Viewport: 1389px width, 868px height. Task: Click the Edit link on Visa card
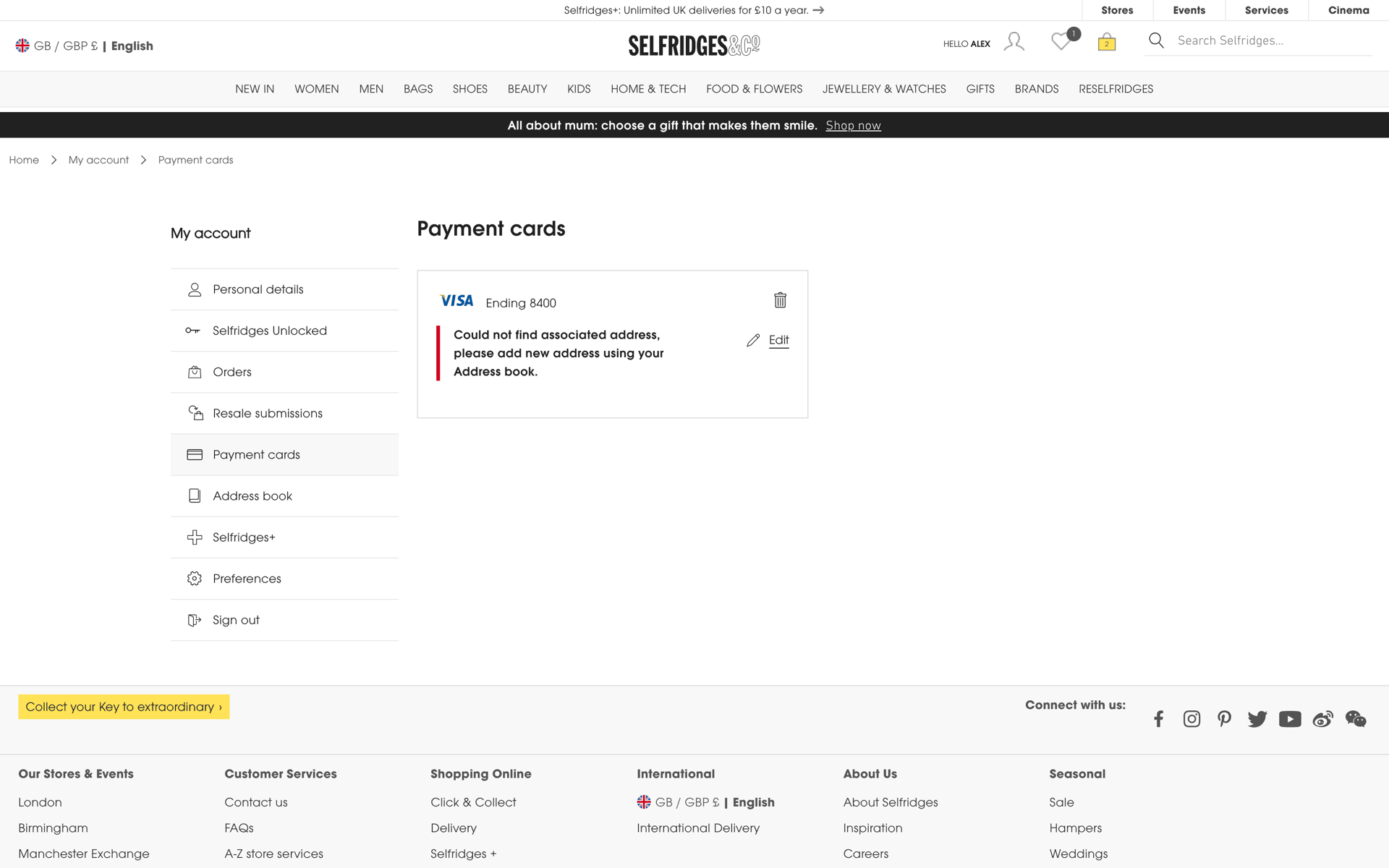(778, 340)
